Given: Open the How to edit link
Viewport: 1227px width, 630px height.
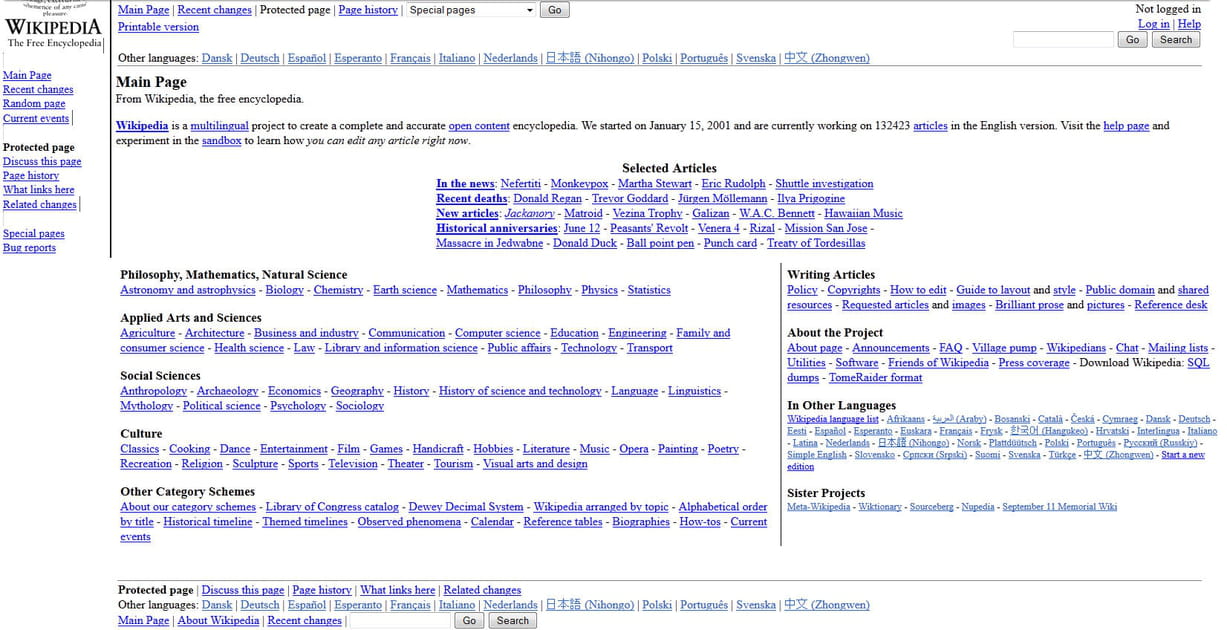Looking at the screenshot, I should pos(918,290).
